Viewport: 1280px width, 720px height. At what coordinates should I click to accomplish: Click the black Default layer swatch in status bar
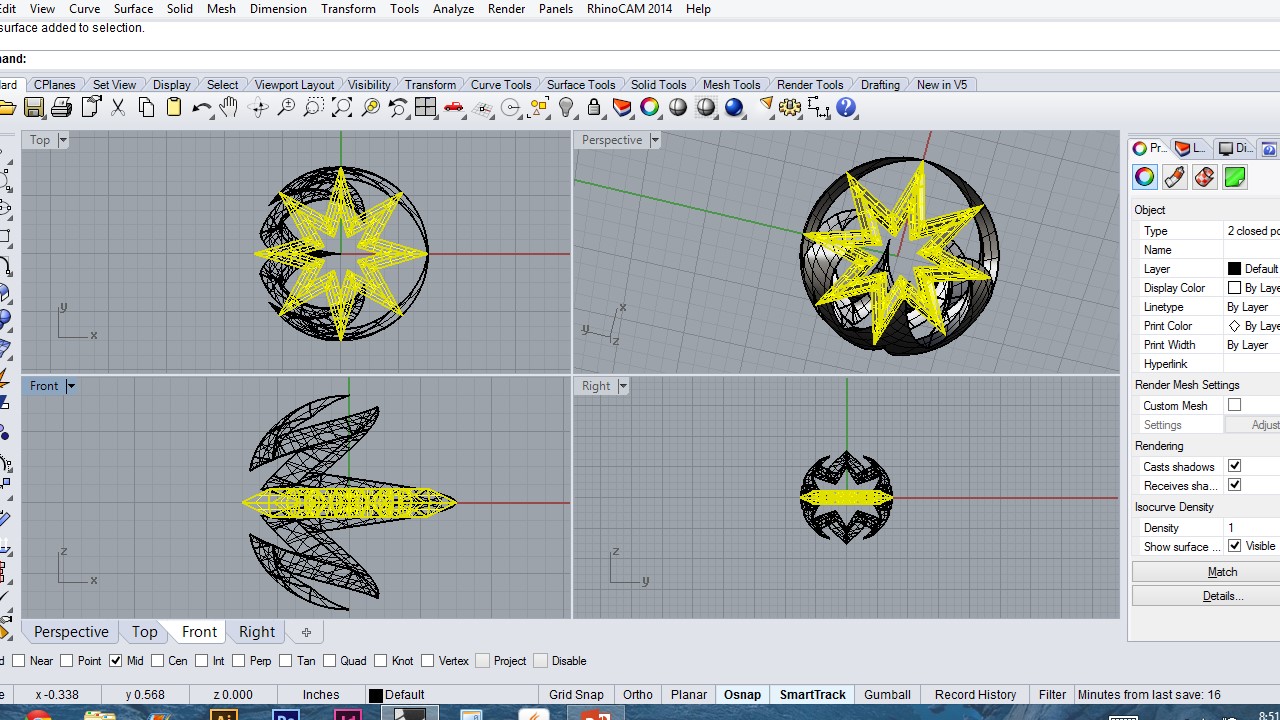(376, 695)
